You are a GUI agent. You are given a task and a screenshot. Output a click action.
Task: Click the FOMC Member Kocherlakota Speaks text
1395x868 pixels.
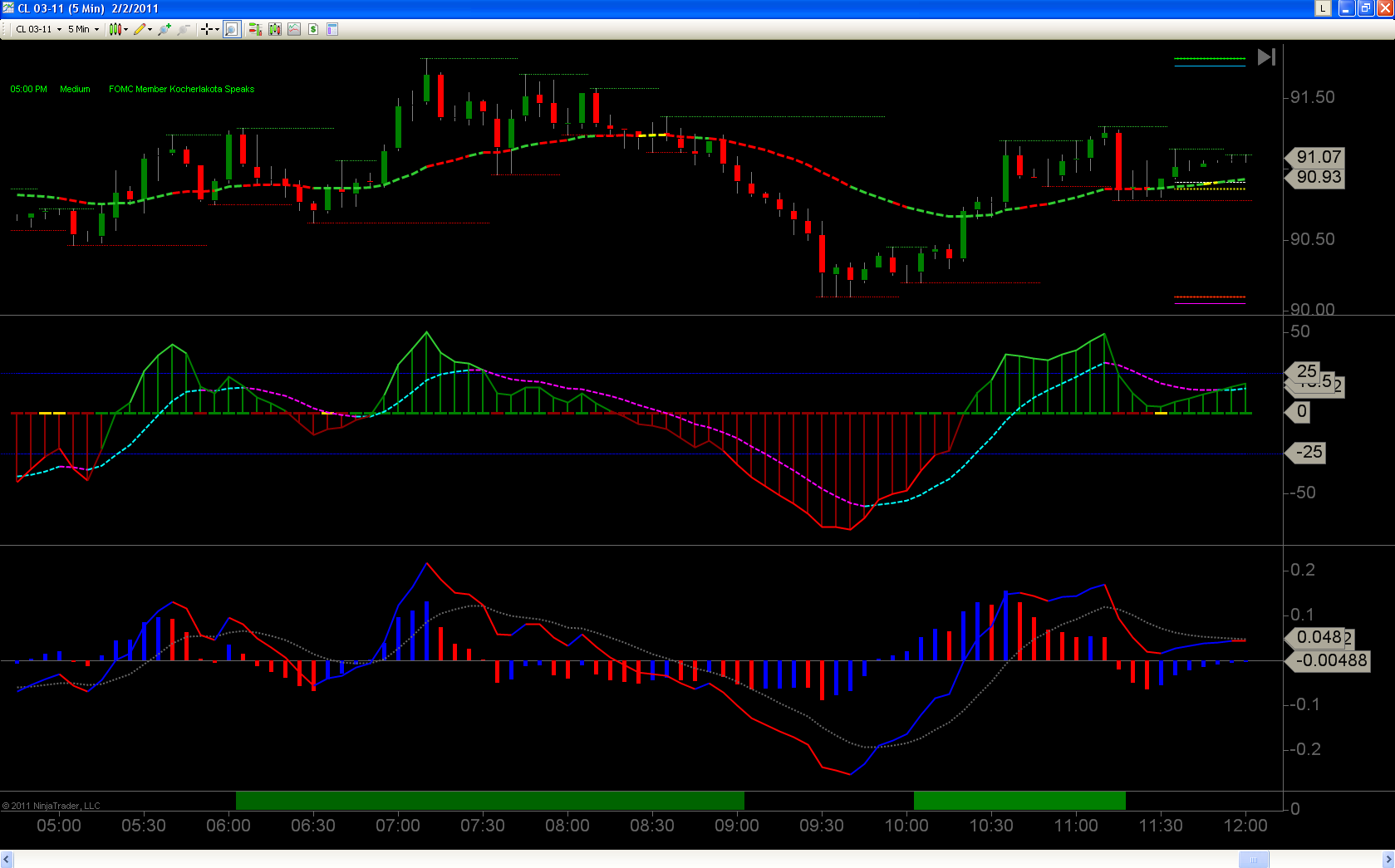(x=182, y=89)
